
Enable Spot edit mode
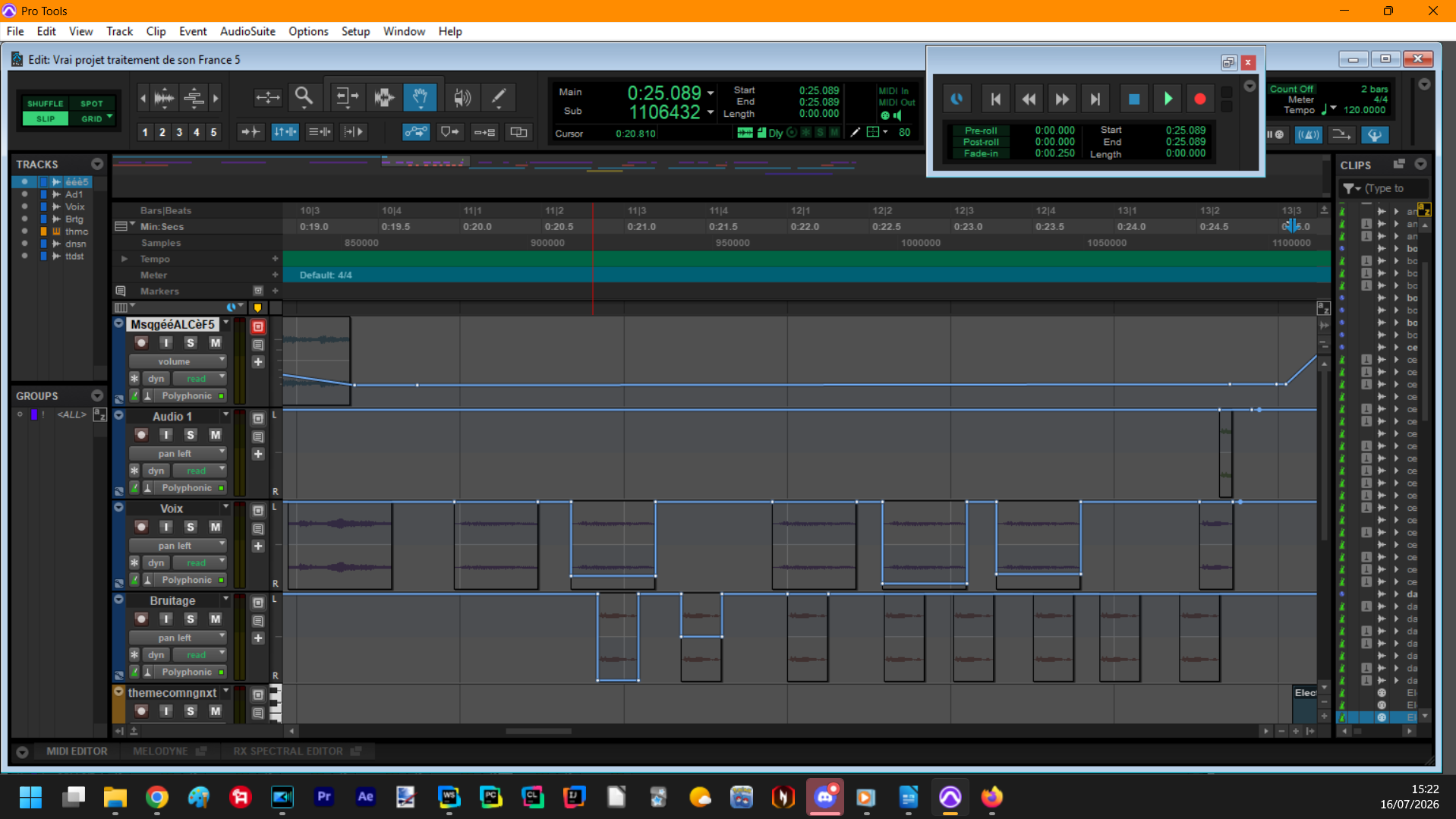click(x=91, y=103)
